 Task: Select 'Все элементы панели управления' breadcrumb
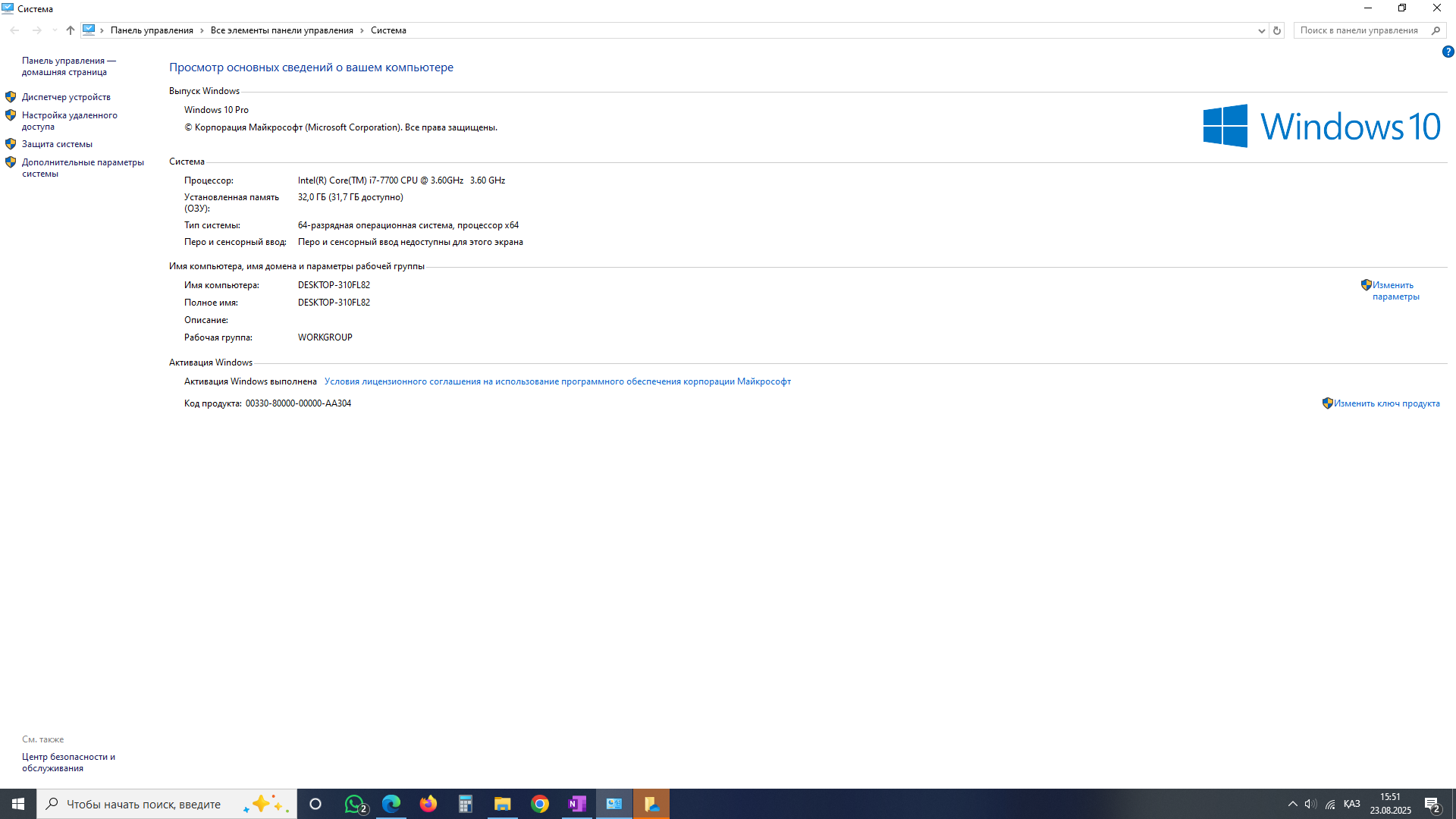point(282,30)
